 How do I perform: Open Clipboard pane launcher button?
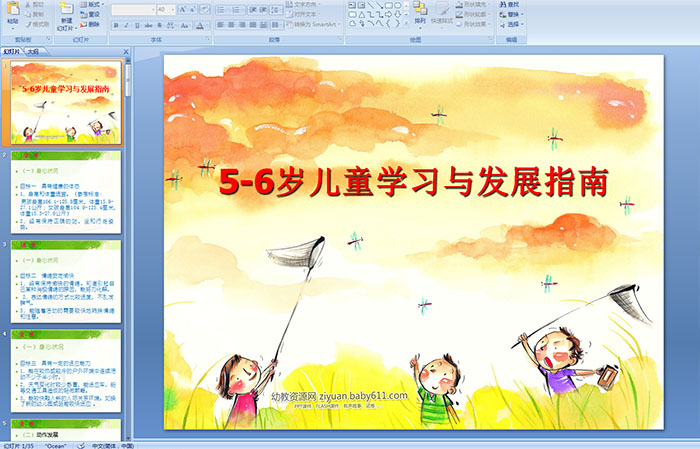click(49, 39)
